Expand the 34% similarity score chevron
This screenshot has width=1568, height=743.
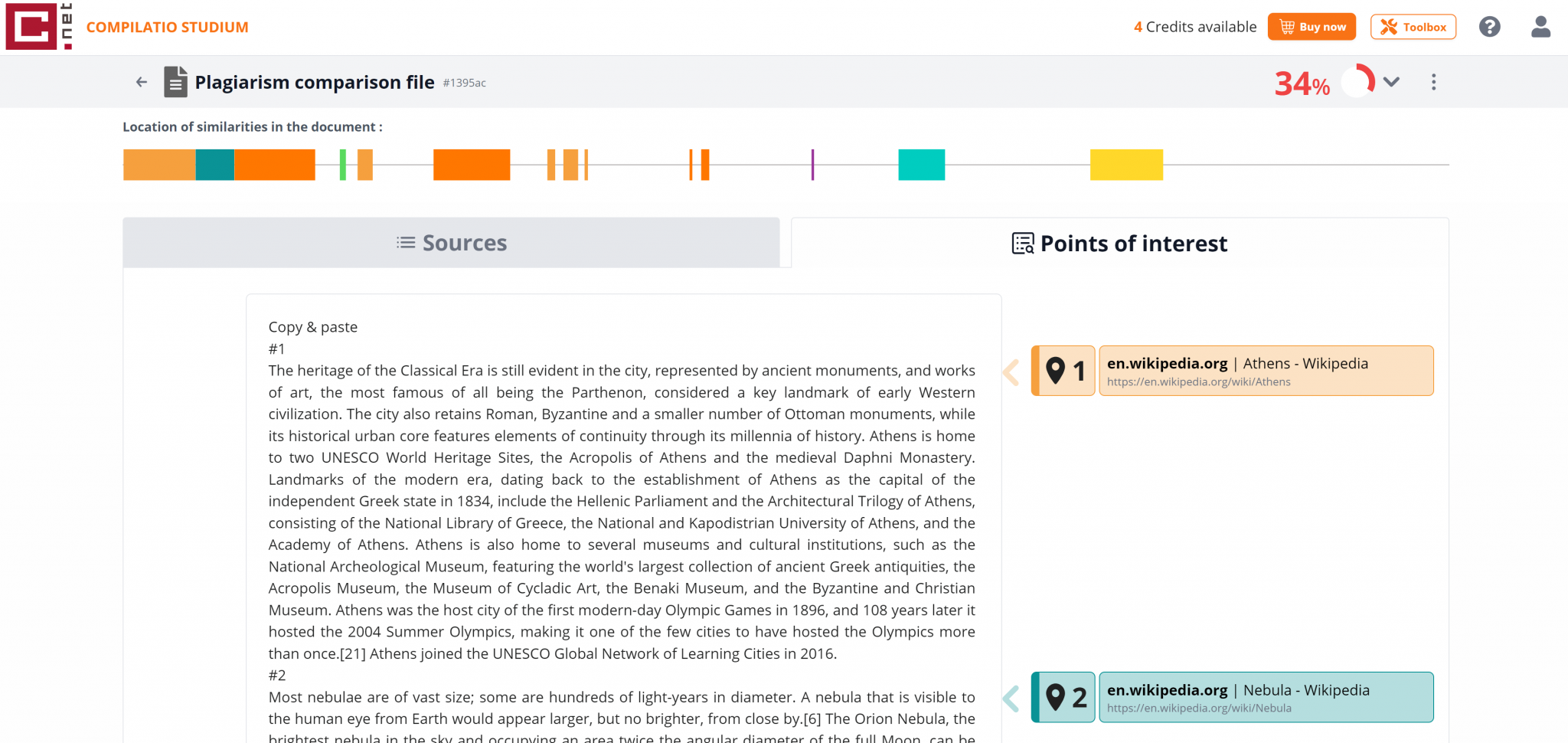pos(1391,82)
